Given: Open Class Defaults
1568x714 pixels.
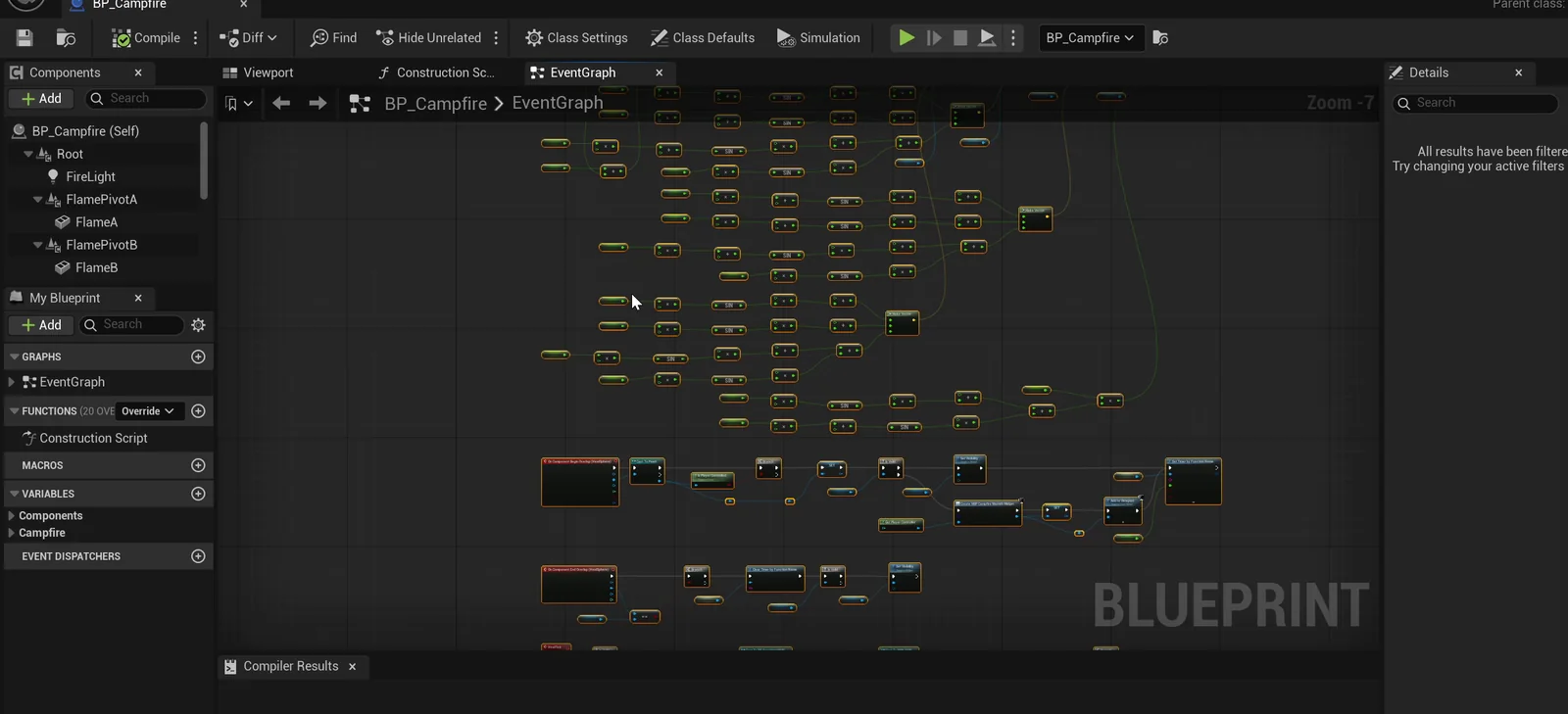Looking at the screenshot, I should [x=703, y=38].
